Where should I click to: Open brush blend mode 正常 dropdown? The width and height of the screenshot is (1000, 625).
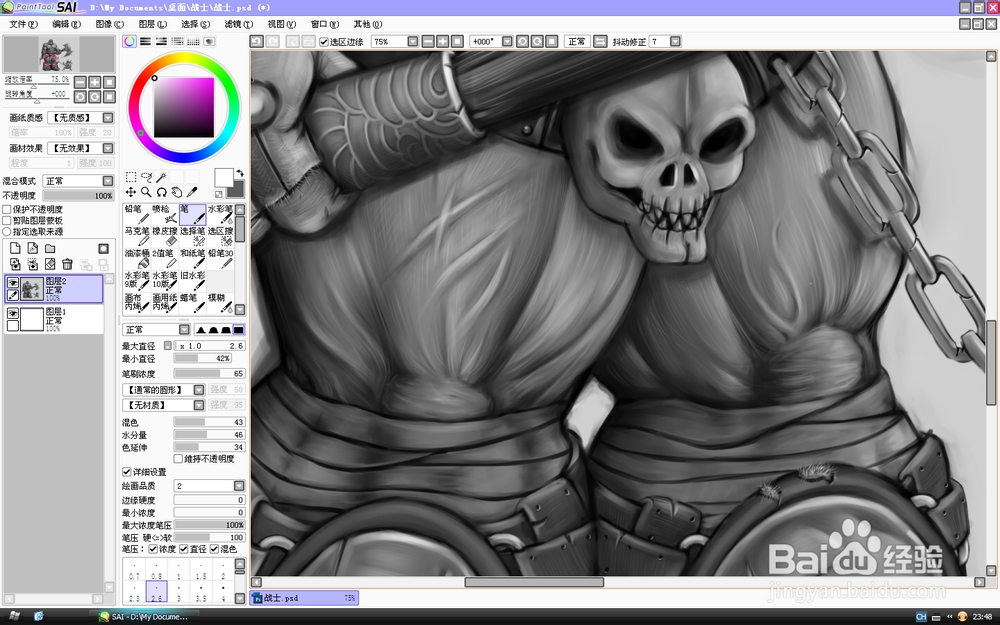(184, 330)
